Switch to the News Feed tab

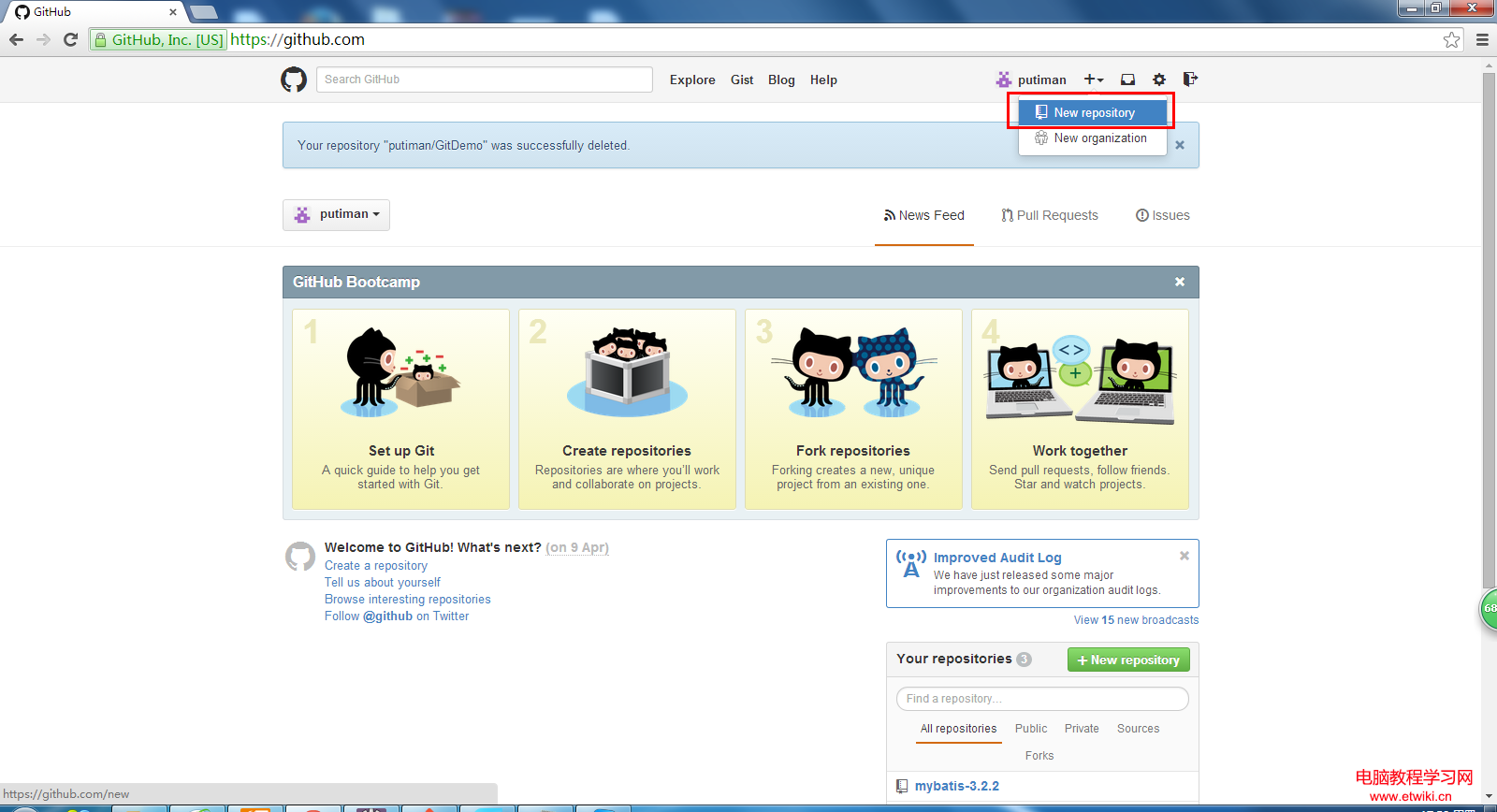[x=923, y=215]
